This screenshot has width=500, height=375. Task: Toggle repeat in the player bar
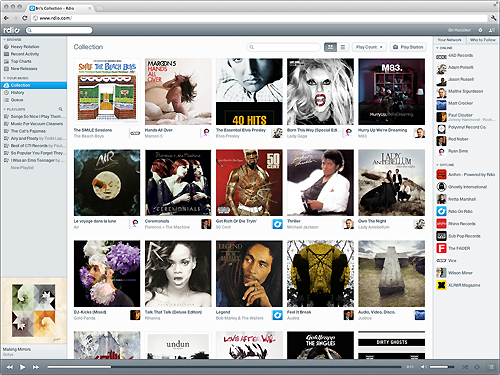(x=477, y=367)
